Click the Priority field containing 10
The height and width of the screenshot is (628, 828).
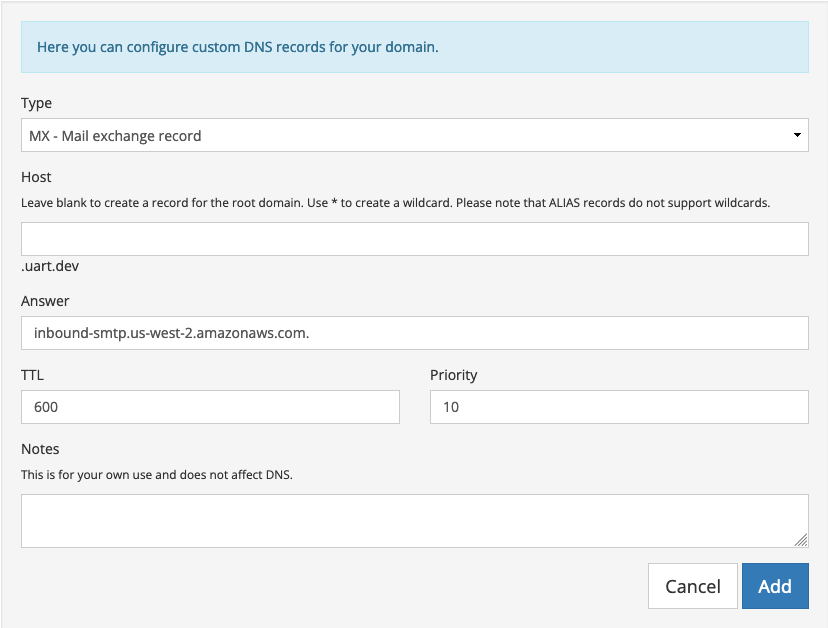[x=619, y=407]
